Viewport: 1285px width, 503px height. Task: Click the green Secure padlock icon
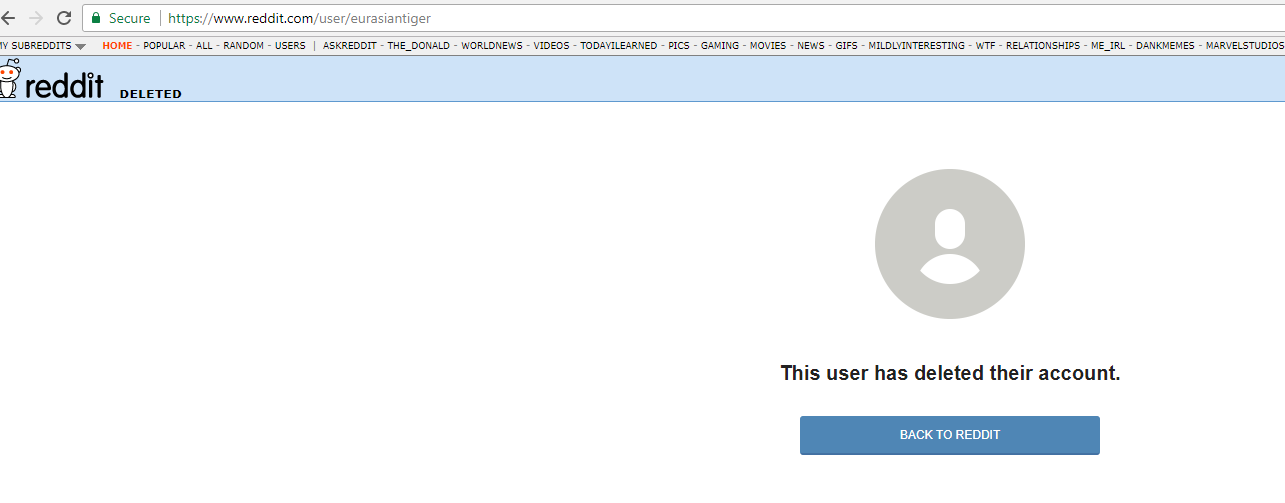pos(96,18)
